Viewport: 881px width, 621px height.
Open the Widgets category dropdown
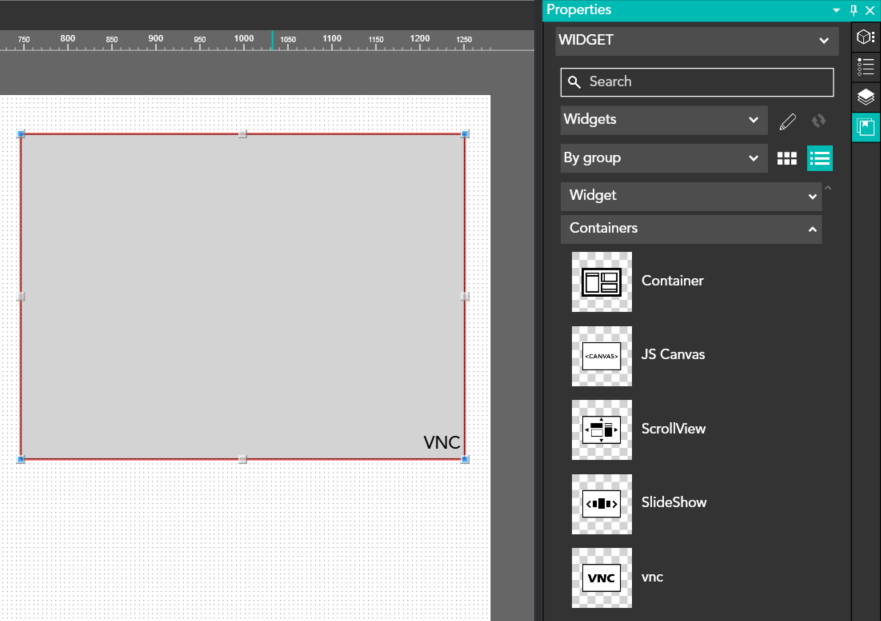(663, 120)
